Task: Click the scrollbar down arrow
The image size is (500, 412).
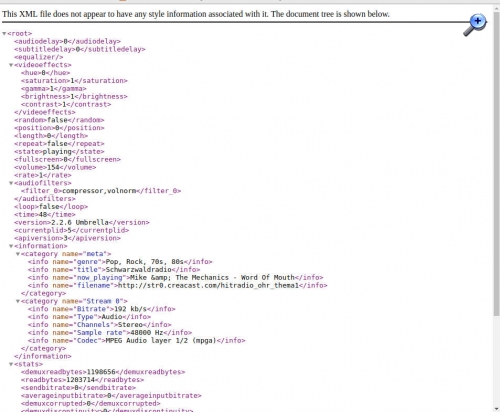Action: point(497,409)
